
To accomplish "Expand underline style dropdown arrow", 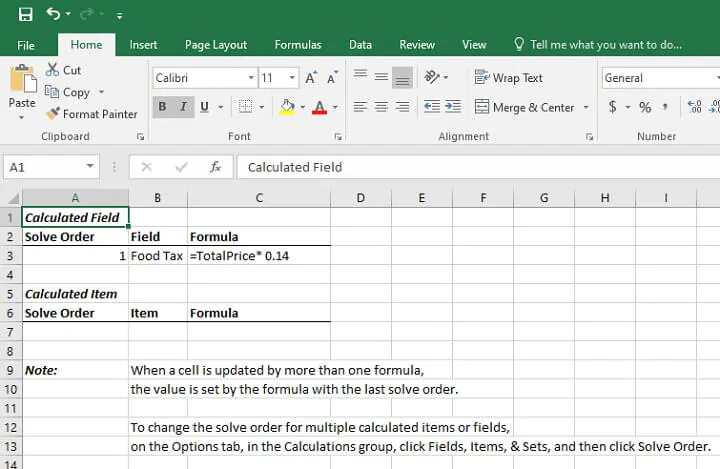I will tap(221, 107).
